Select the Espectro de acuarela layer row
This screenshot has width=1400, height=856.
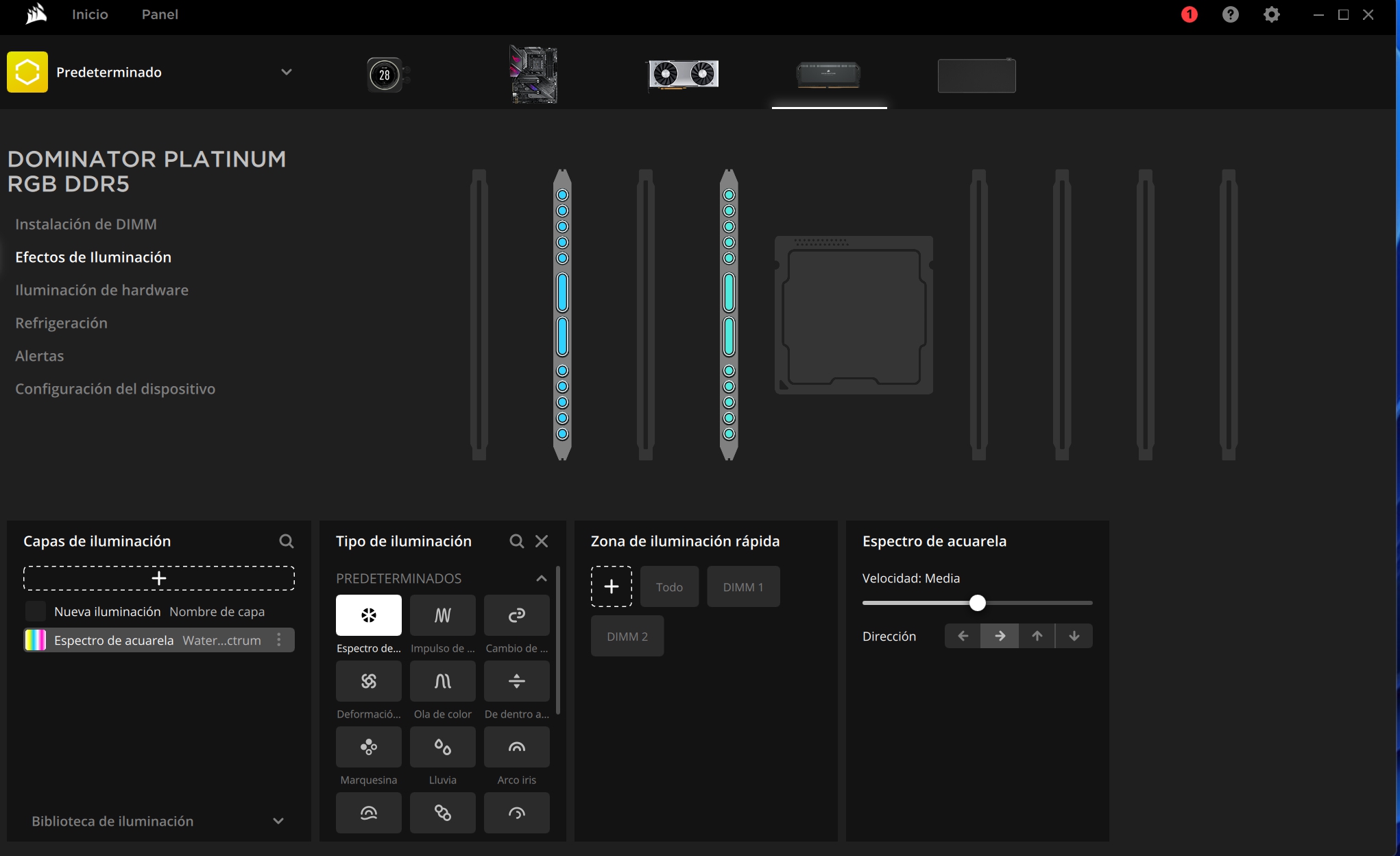tap(159, 640)
